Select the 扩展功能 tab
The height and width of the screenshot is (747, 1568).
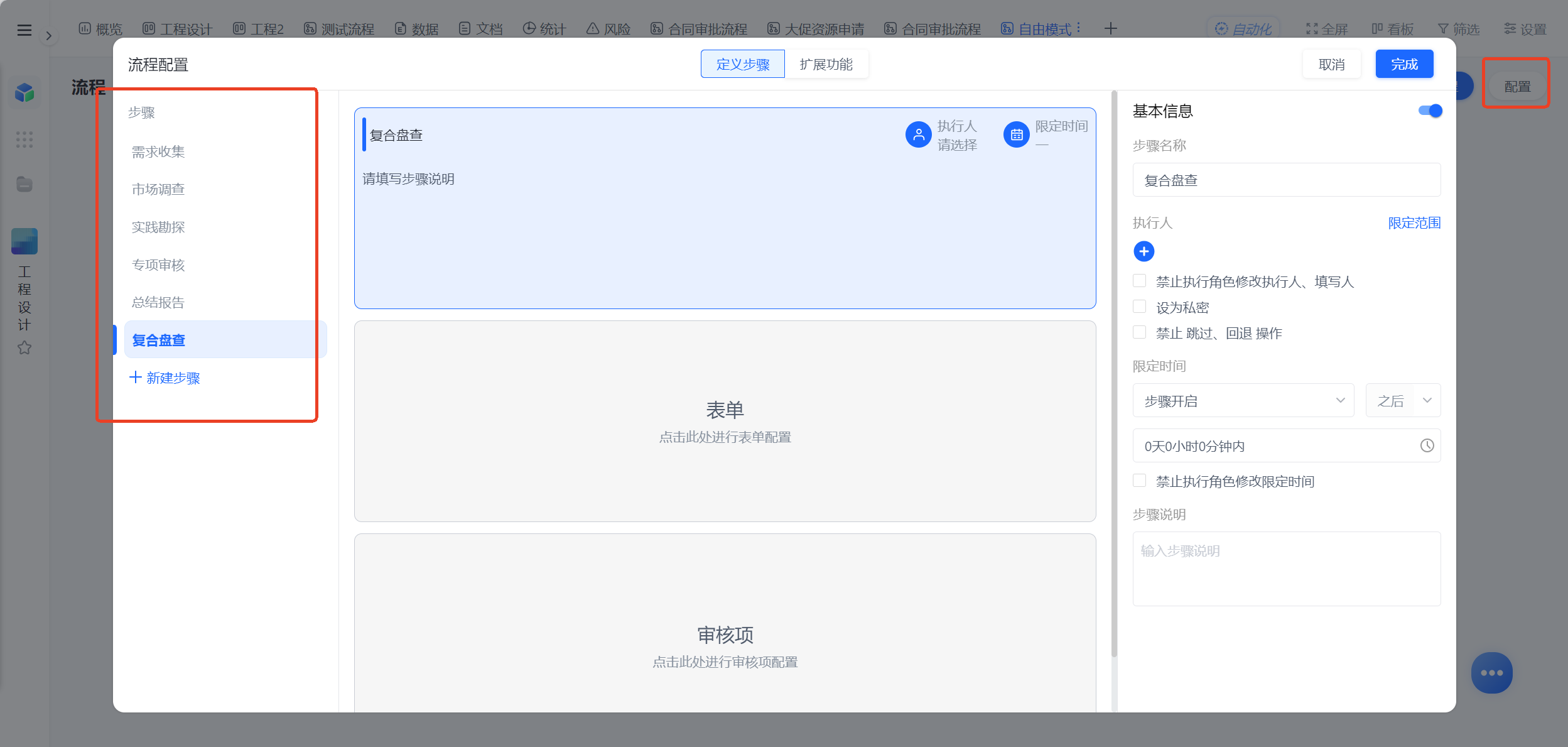pyautogui.click(x=826, y=64)
